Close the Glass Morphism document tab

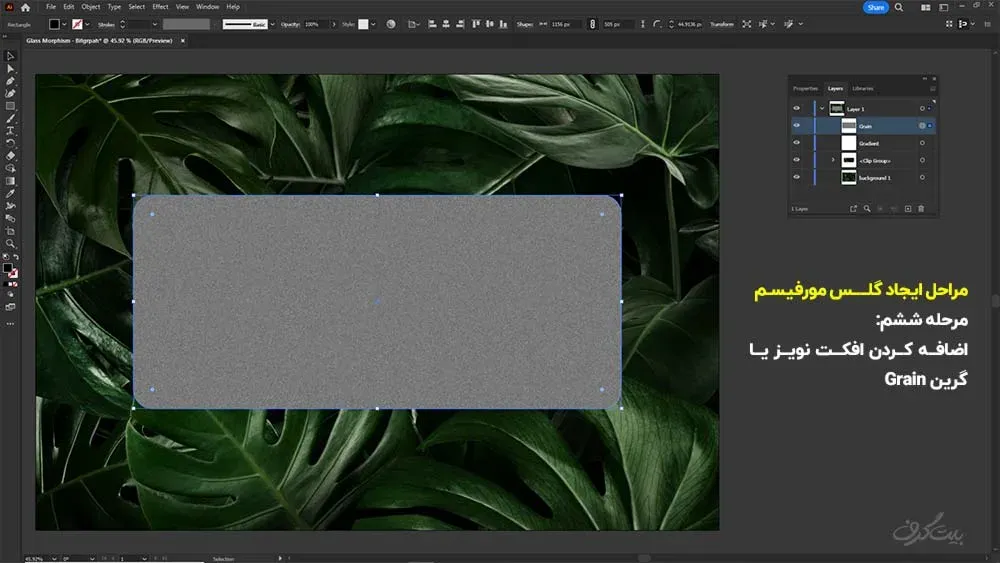coord(182,41)
